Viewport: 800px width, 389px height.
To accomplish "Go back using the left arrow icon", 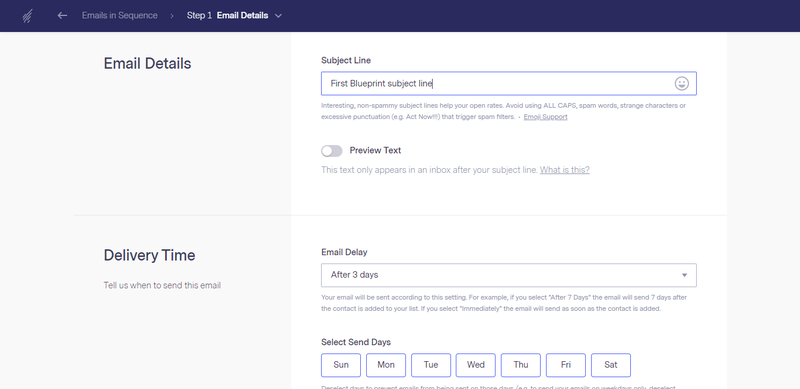I will [62, 15].
